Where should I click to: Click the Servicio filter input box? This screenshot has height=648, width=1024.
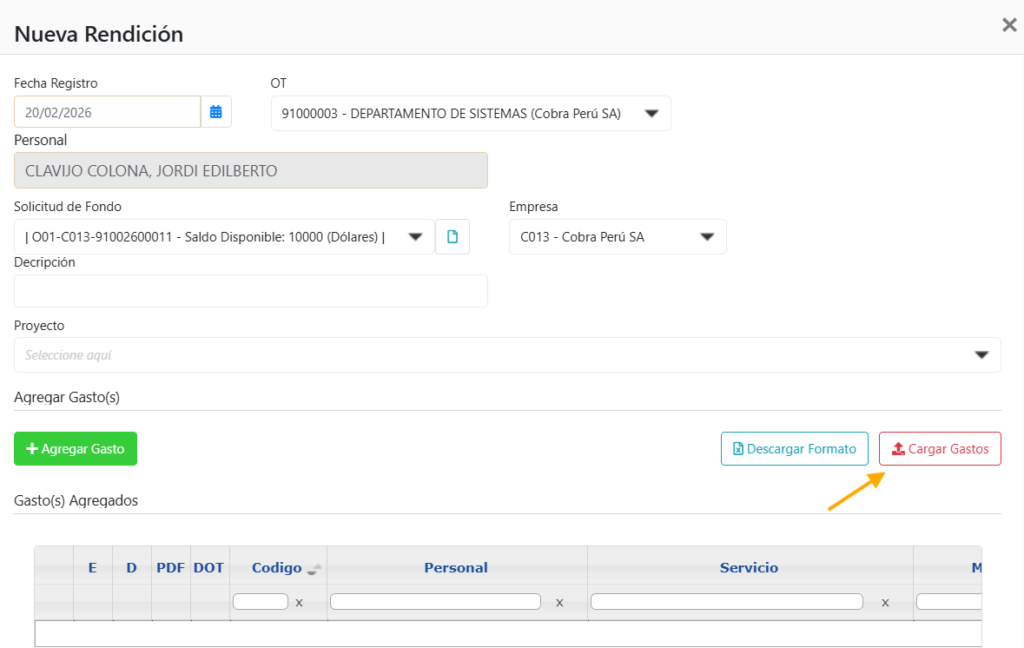[x=726, y=602]
